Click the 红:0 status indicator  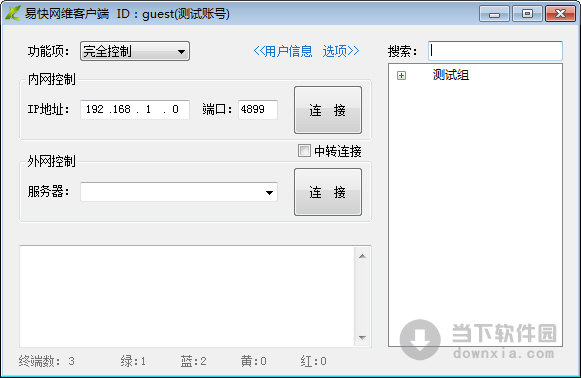[313, 361]
